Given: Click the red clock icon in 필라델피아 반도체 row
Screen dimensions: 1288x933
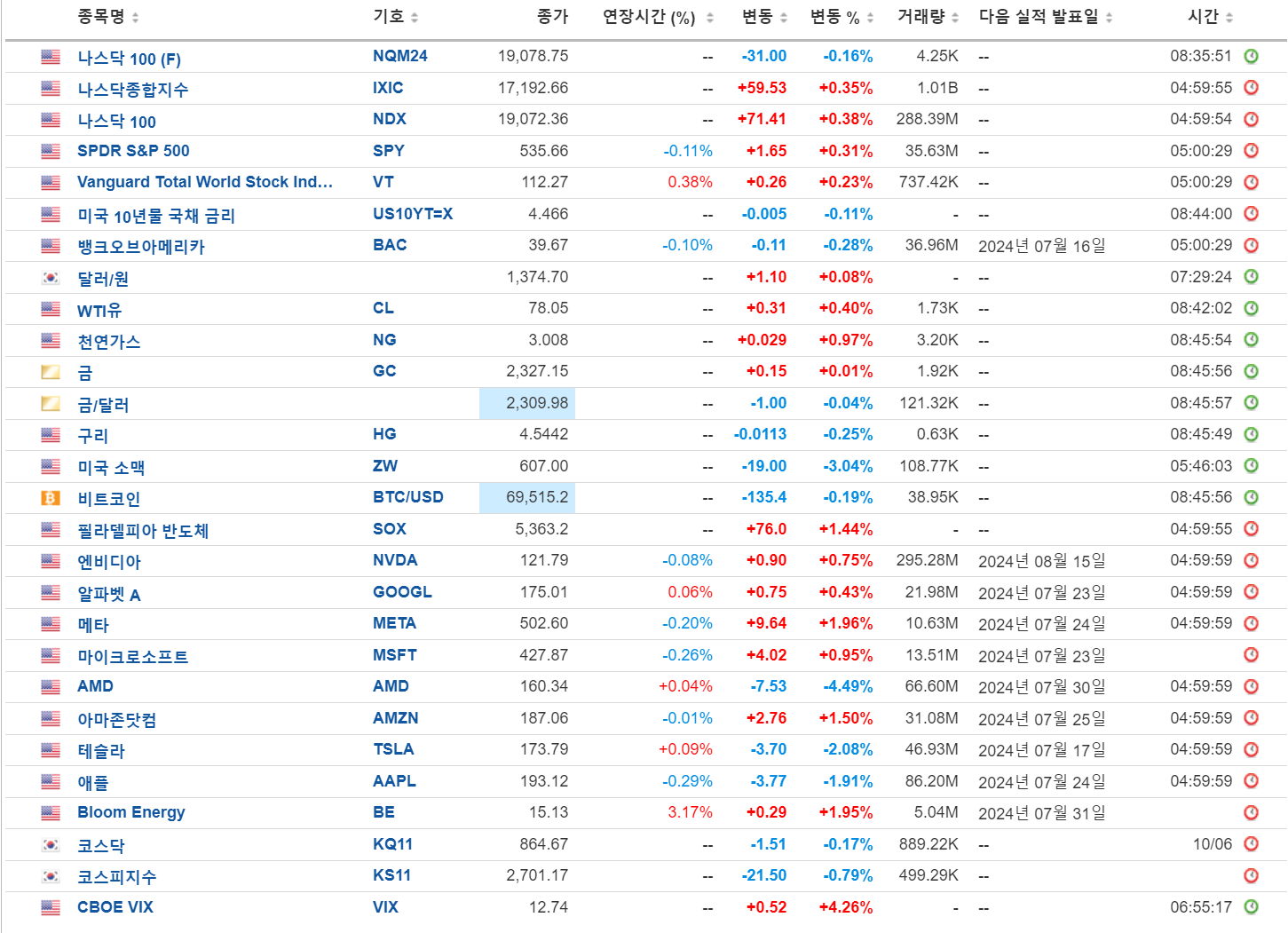Looking at the screenshot, I should pos(1251,529).
